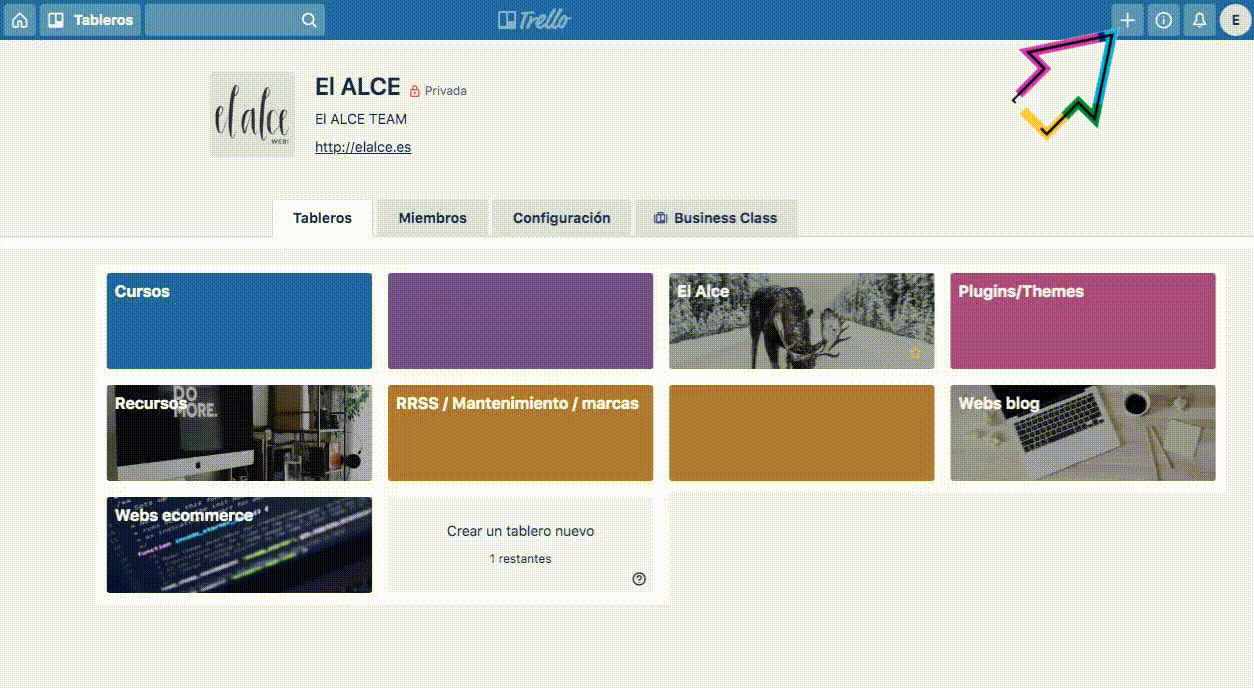Image resolution: width=1254 pixels, height=688 pixels.
Task: Open the Webs ecommerce board
Action: [x=239, y=545]
